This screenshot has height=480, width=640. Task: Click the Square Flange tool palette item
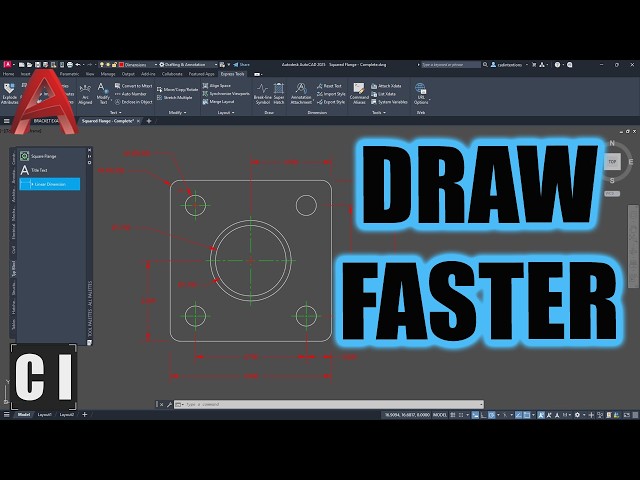pyautogui.click(x=39, y=156)
